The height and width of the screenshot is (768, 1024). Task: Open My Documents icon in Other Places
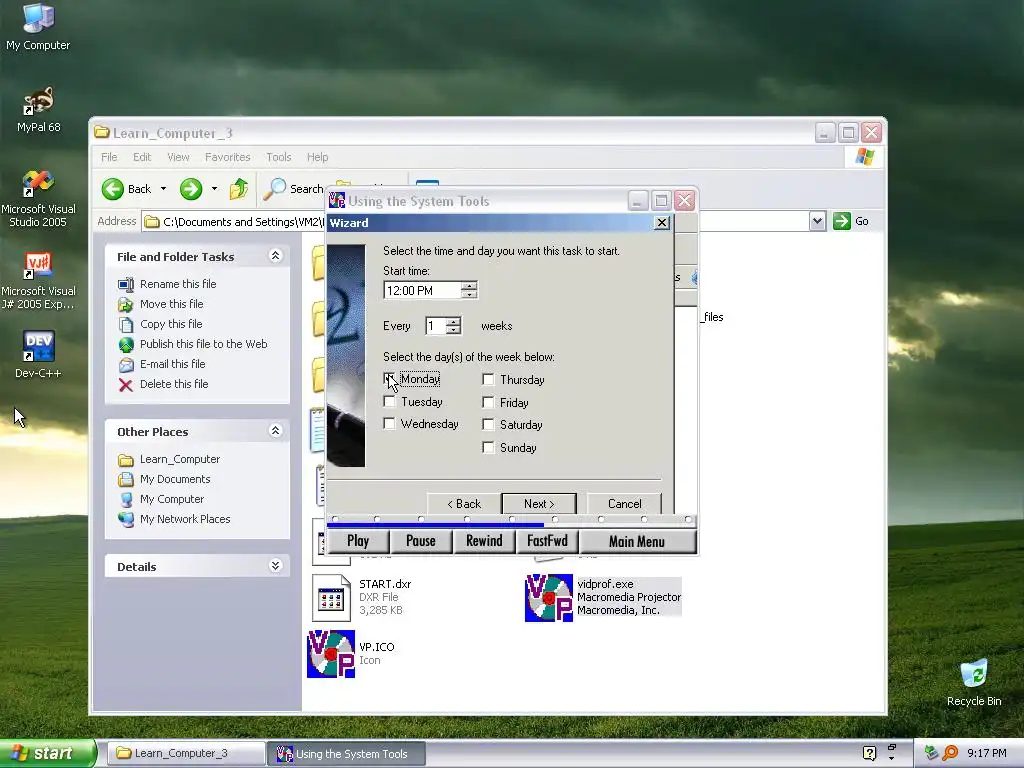coord(125,479)
